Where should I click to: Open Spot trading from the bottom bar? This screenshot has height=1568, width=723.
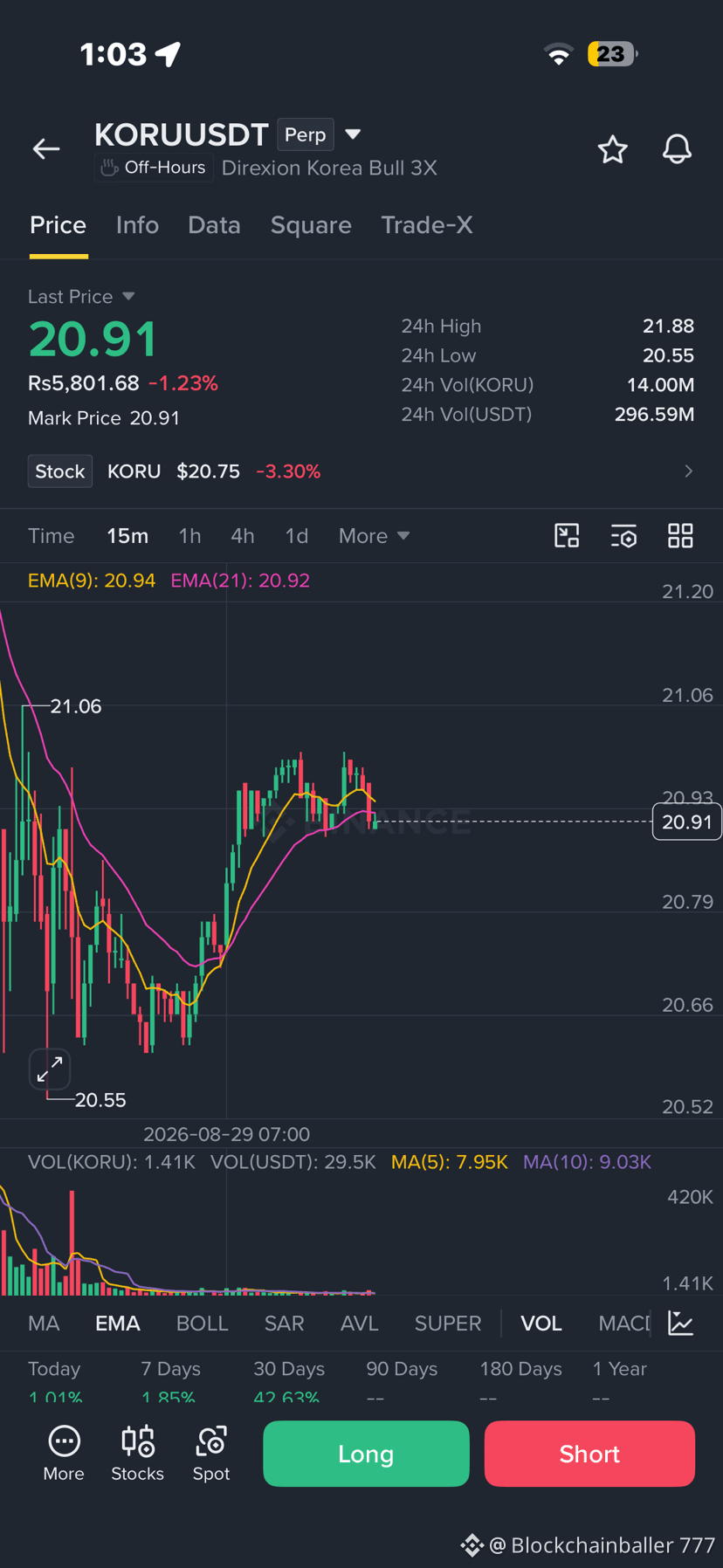[x=211, y=1453]
